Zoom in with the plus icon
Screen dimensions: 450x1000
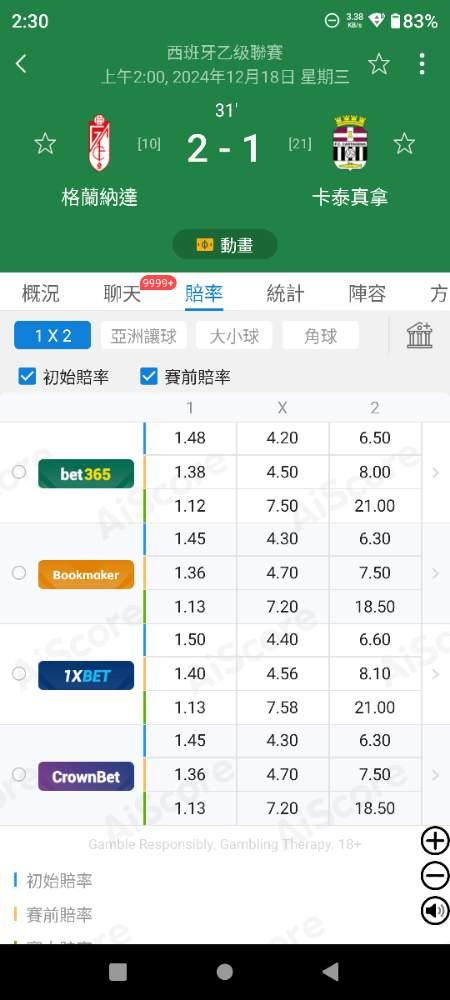point(435,841)
